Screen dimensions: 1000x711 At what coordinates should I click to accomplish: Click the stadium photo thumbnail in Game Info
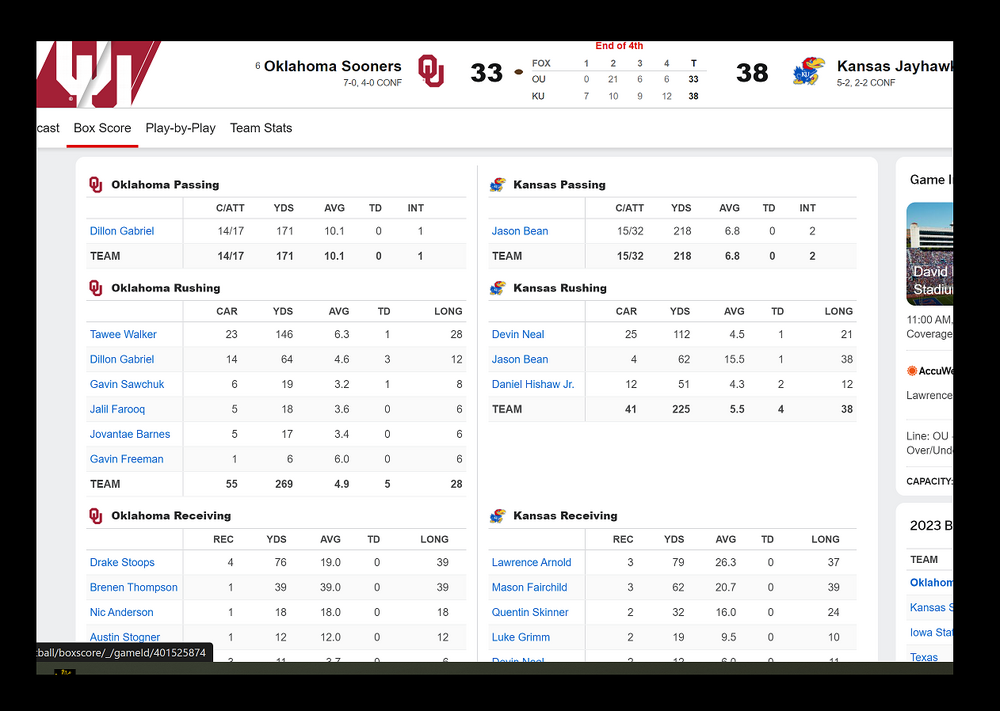point(929,254)
